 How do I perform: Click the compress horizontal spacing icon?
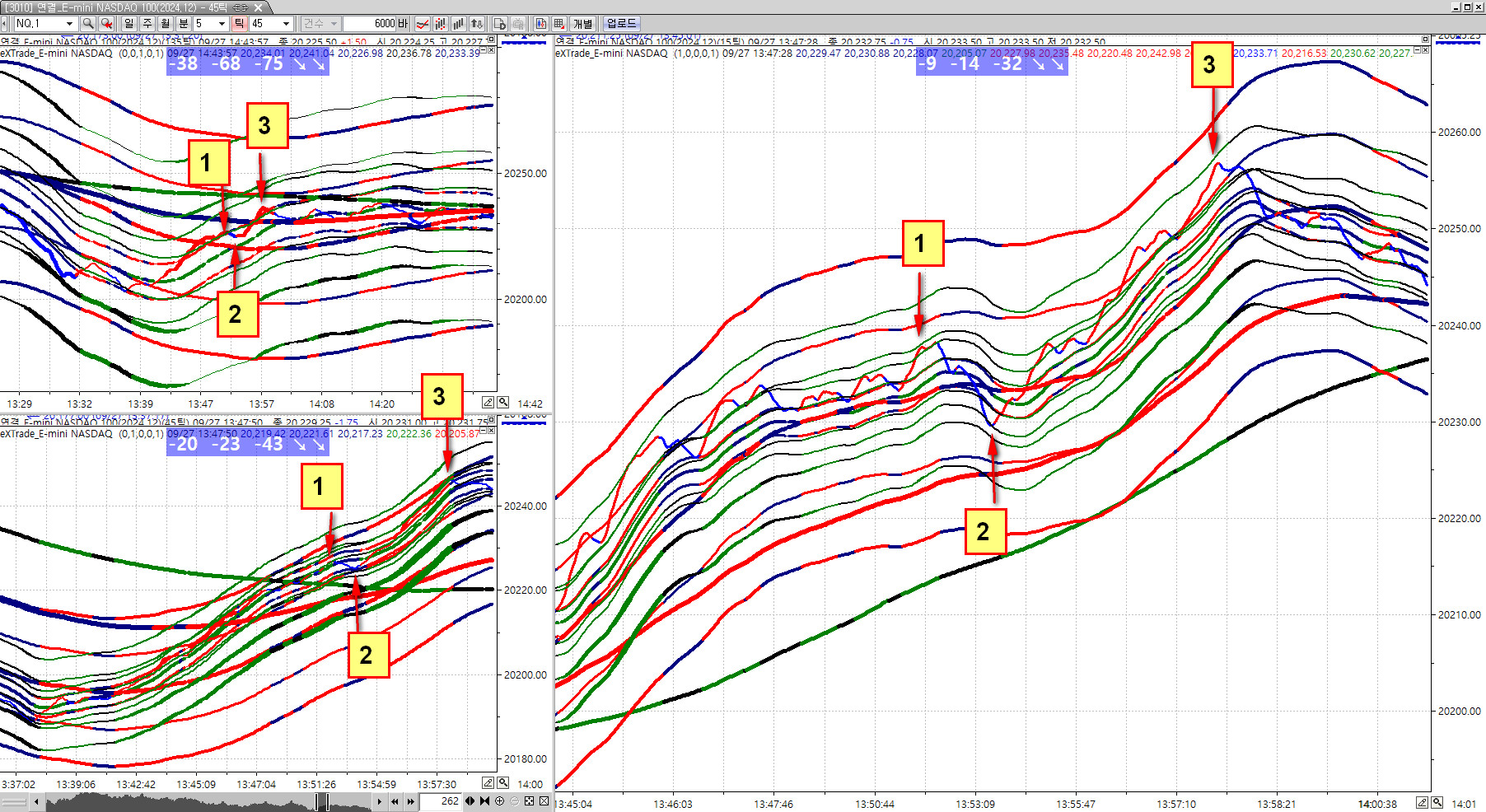pos(484,801)
